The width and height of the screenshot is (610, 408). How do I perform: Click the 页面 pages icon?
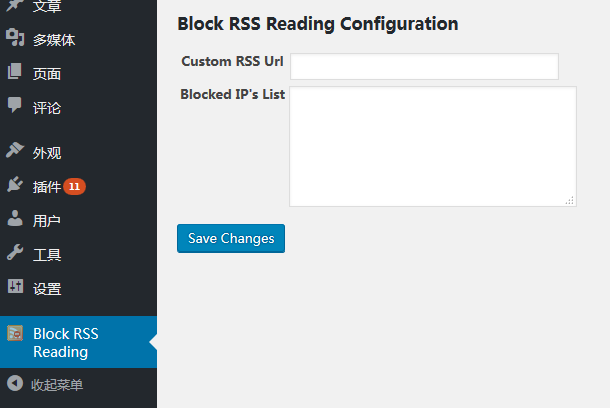click(x=15, y=73)
